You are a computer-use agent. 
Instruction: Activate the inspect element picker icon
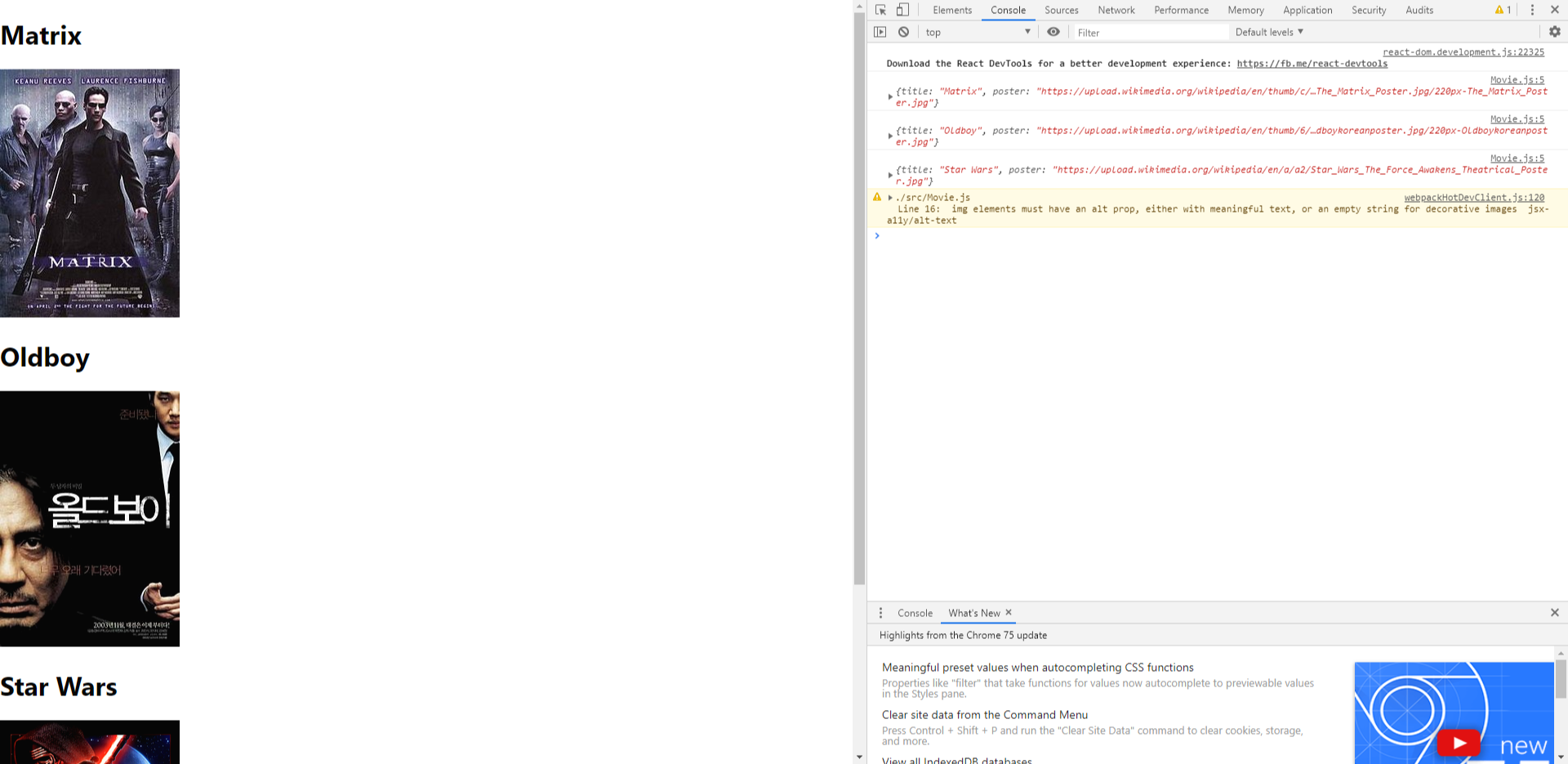(x=880, y=10)
